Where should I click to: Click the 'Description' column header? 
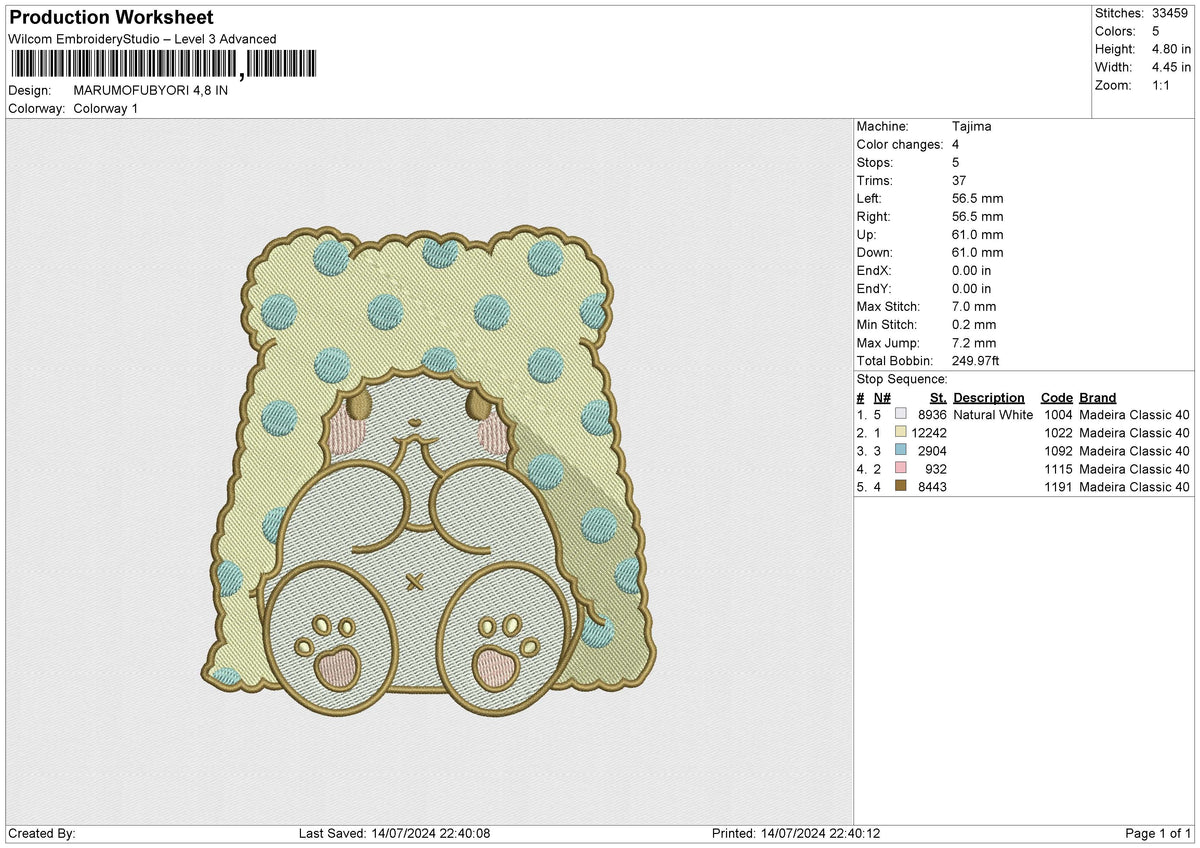[989, 398]
